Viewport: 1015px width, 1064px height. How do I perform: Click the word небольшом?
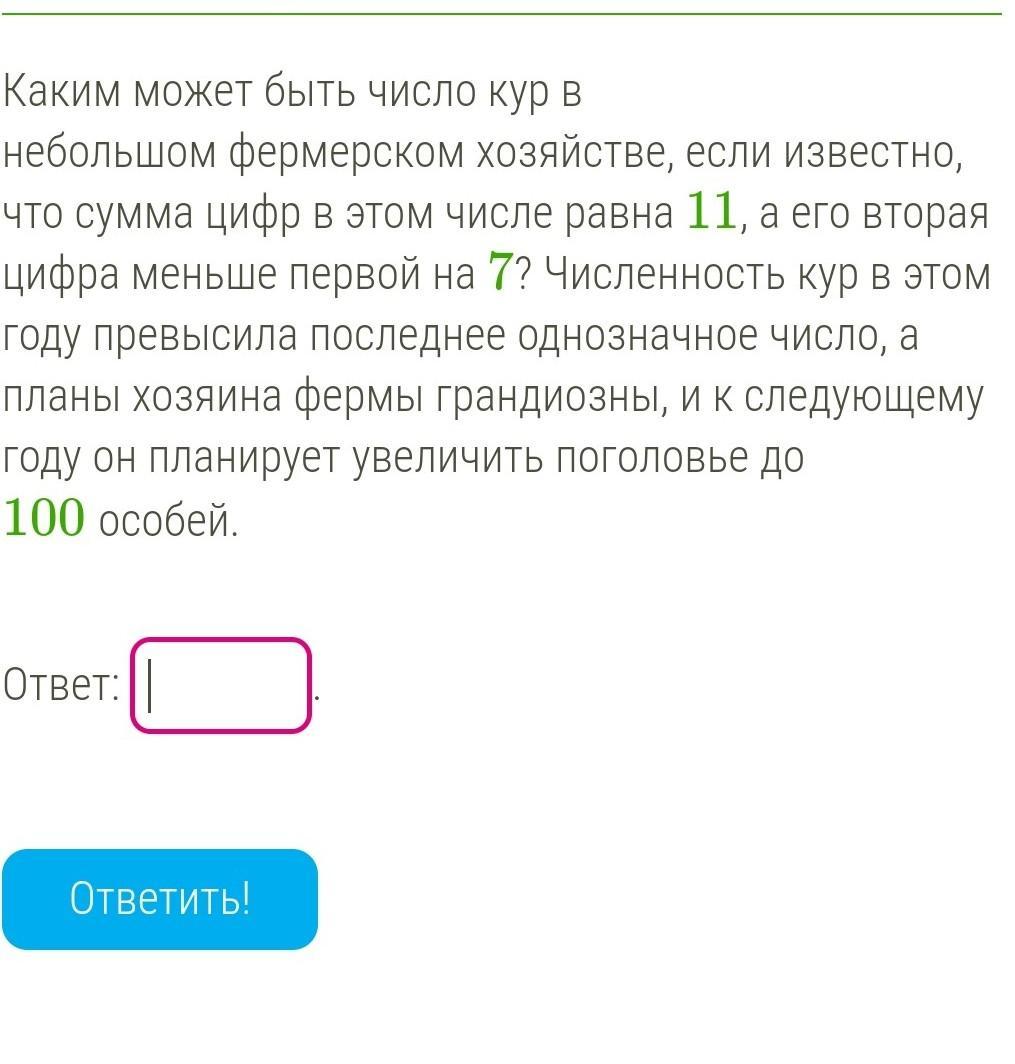pos(109,154)
